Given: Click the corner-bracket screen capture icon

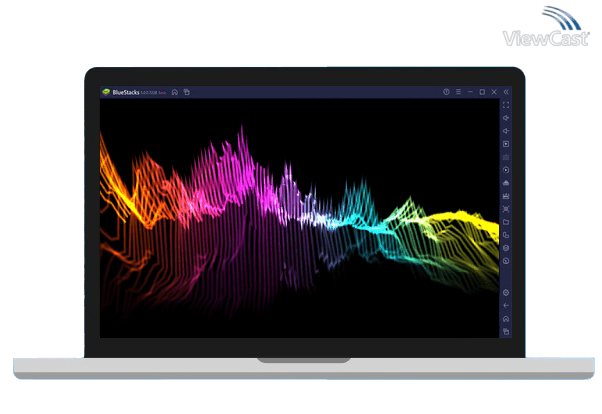Looking at the screenshot, I should [506, 209].
